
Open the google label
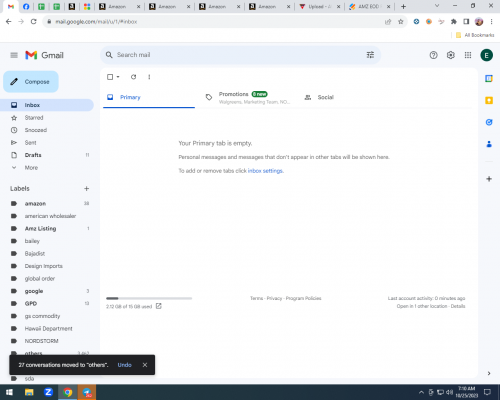coord(47,291)
